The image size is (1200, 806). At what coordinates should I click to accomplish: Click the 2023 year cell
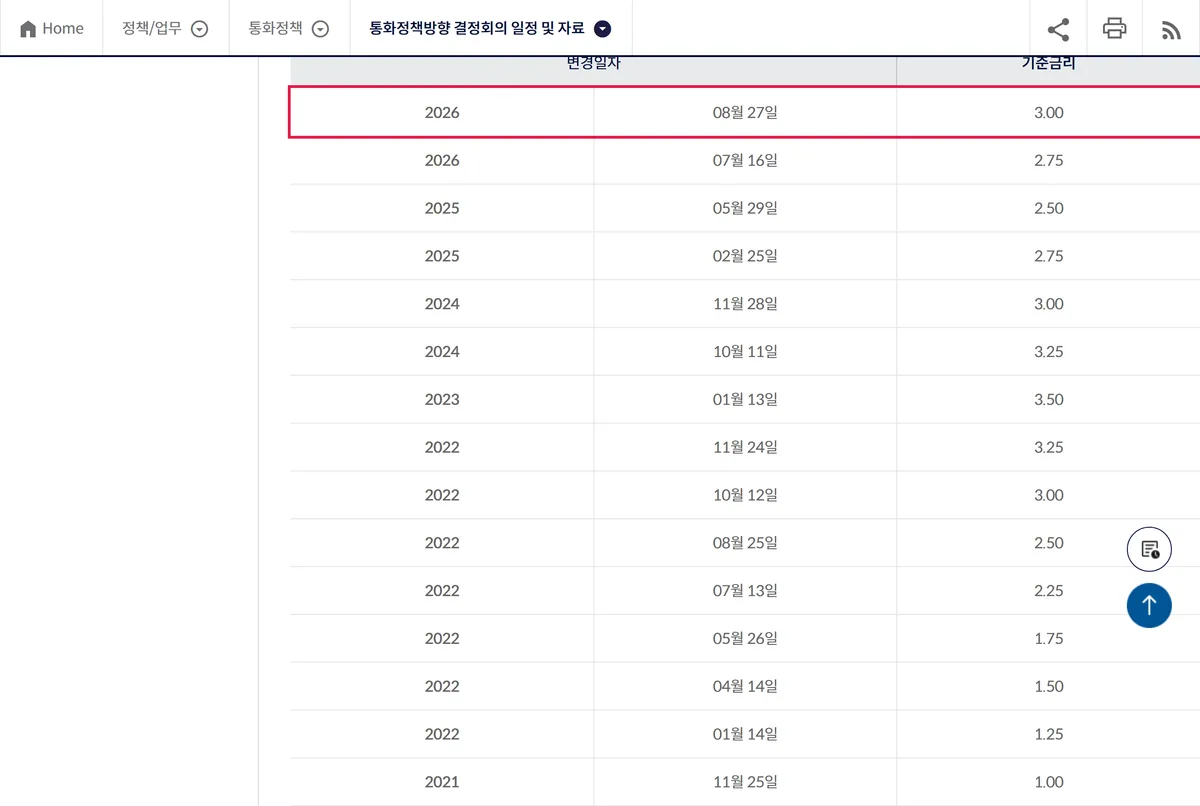[442, 399]
